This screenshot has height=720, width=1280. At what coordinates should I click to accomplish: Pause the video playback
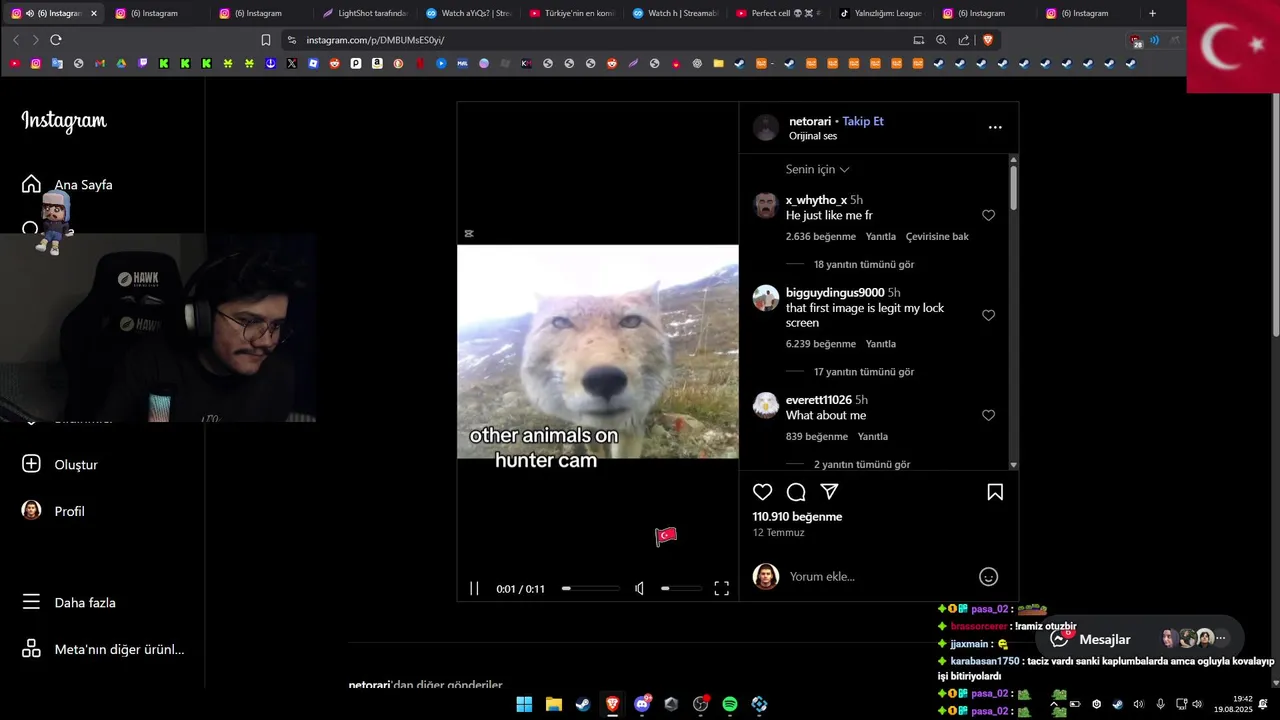(x=474, y=589)
